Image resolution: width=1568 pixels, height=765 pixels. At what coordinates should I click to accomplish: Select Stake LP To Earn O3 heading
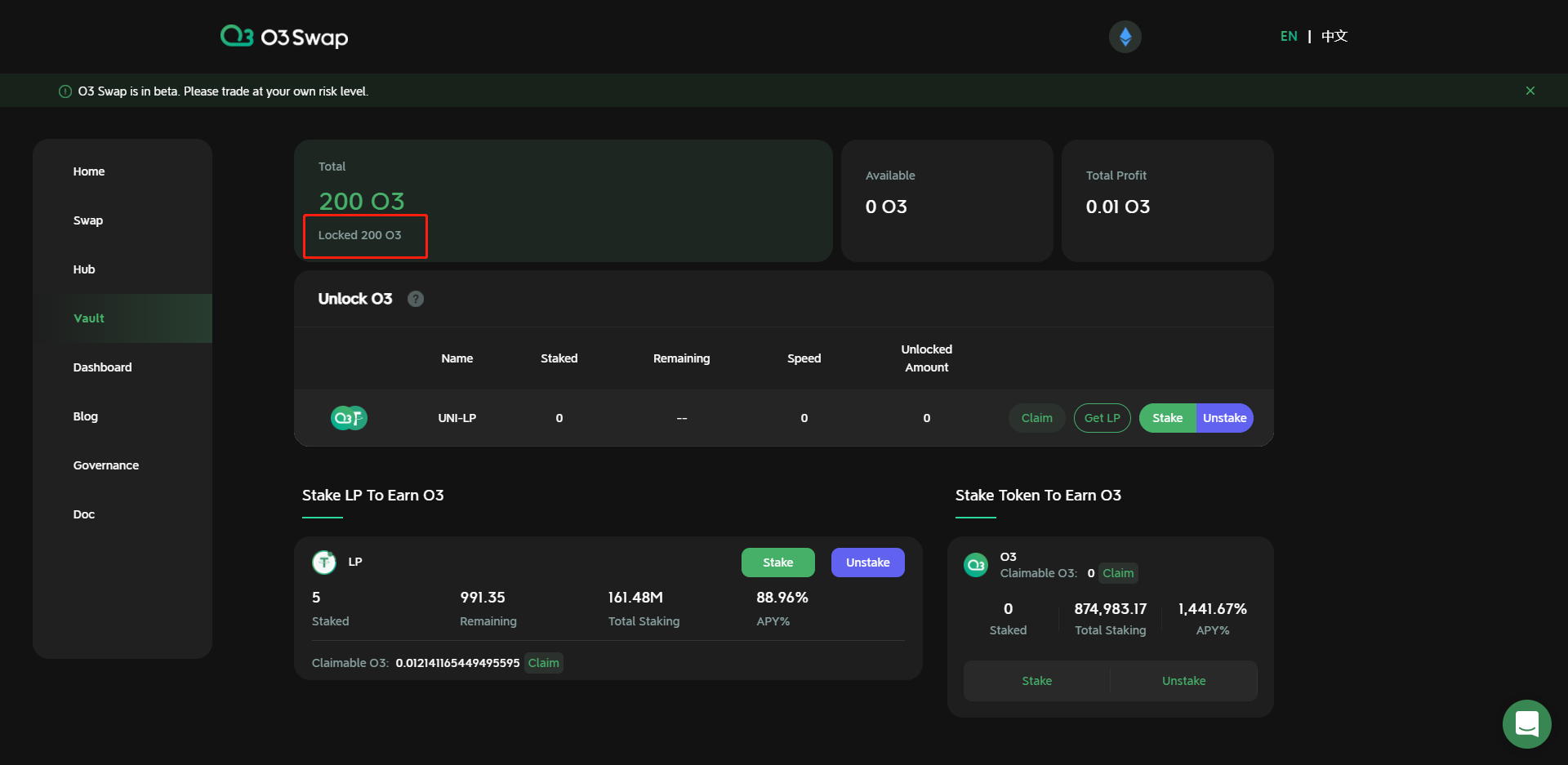pos(373,496)
